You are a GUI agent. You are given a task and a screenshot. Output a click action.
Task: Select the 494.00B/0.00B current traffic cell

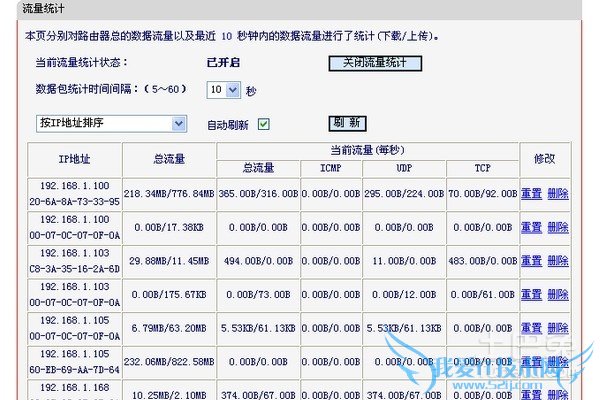(x=258, y=261)
